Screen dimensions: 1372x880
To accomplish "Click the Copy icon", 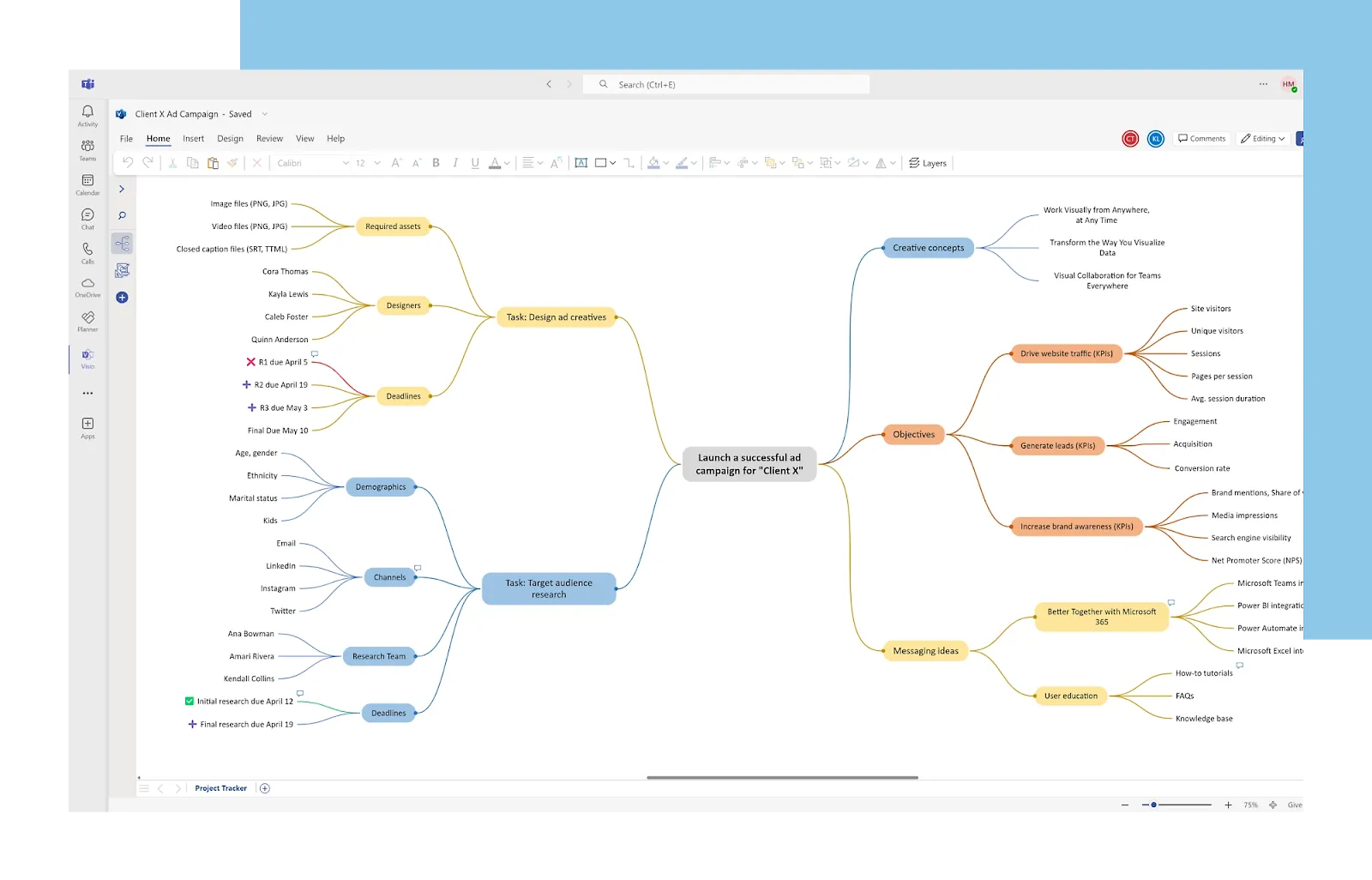I will 193,163.
